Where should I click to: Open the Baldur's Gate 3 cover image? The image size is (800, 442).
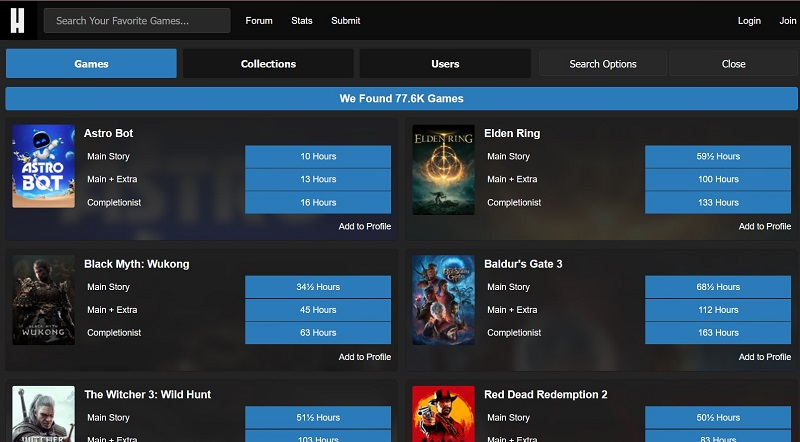click(x=443, y=300)
